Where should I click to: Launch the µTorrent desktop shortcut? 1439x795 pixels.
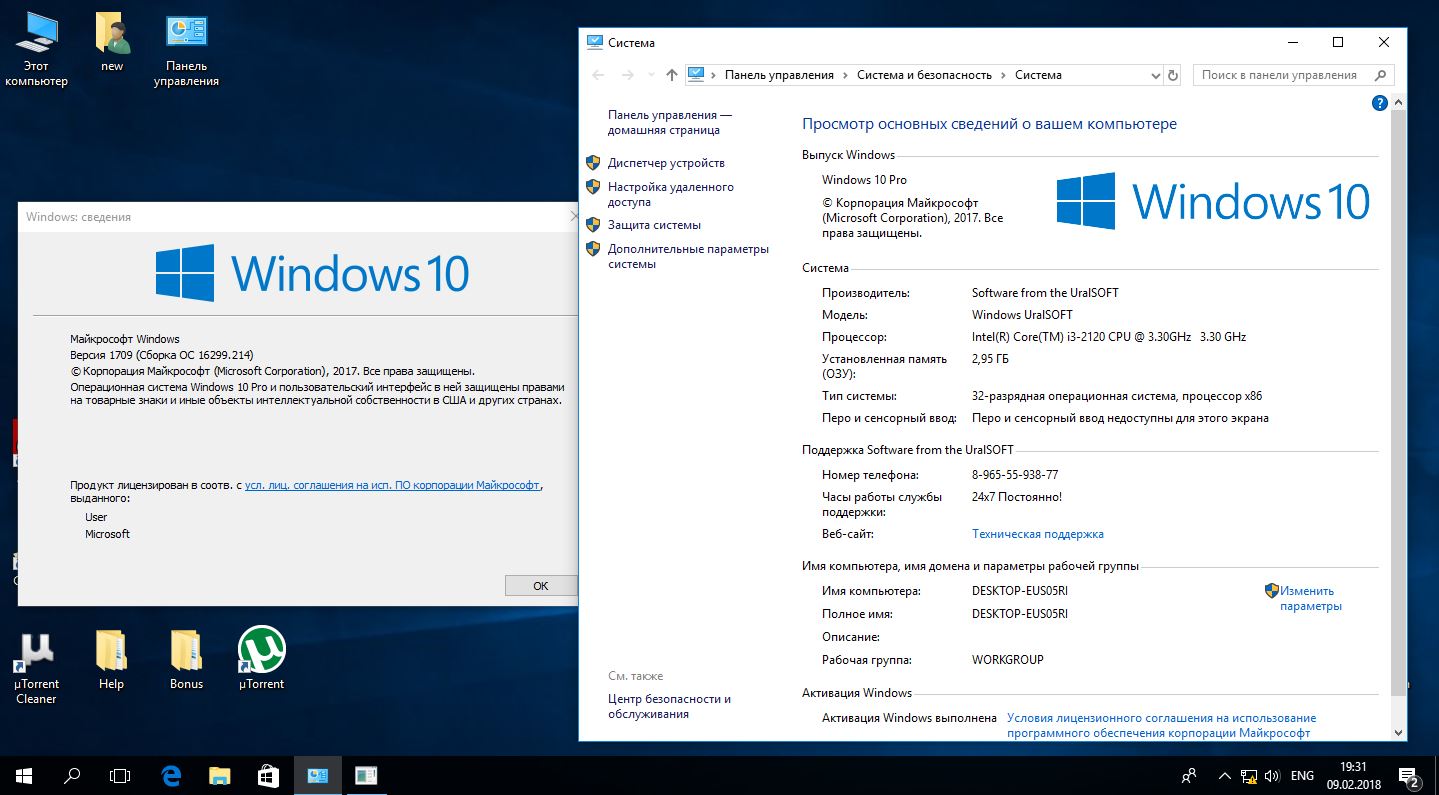pos(261,659)
